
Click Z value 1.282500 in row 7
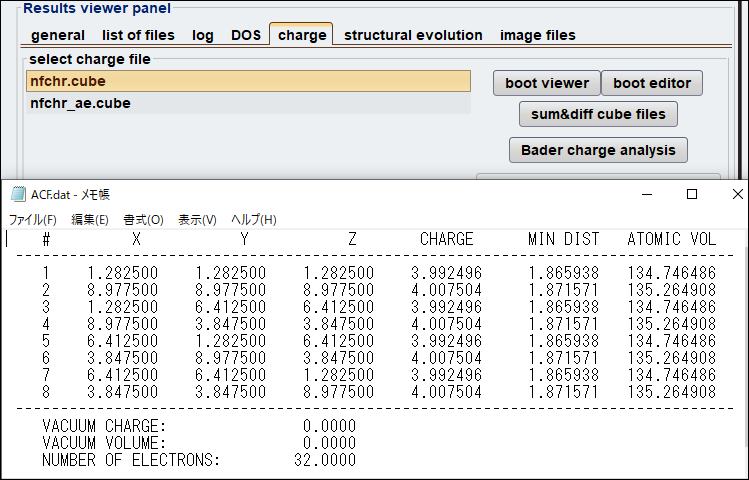pyautogui.click(x=338, y=375)
